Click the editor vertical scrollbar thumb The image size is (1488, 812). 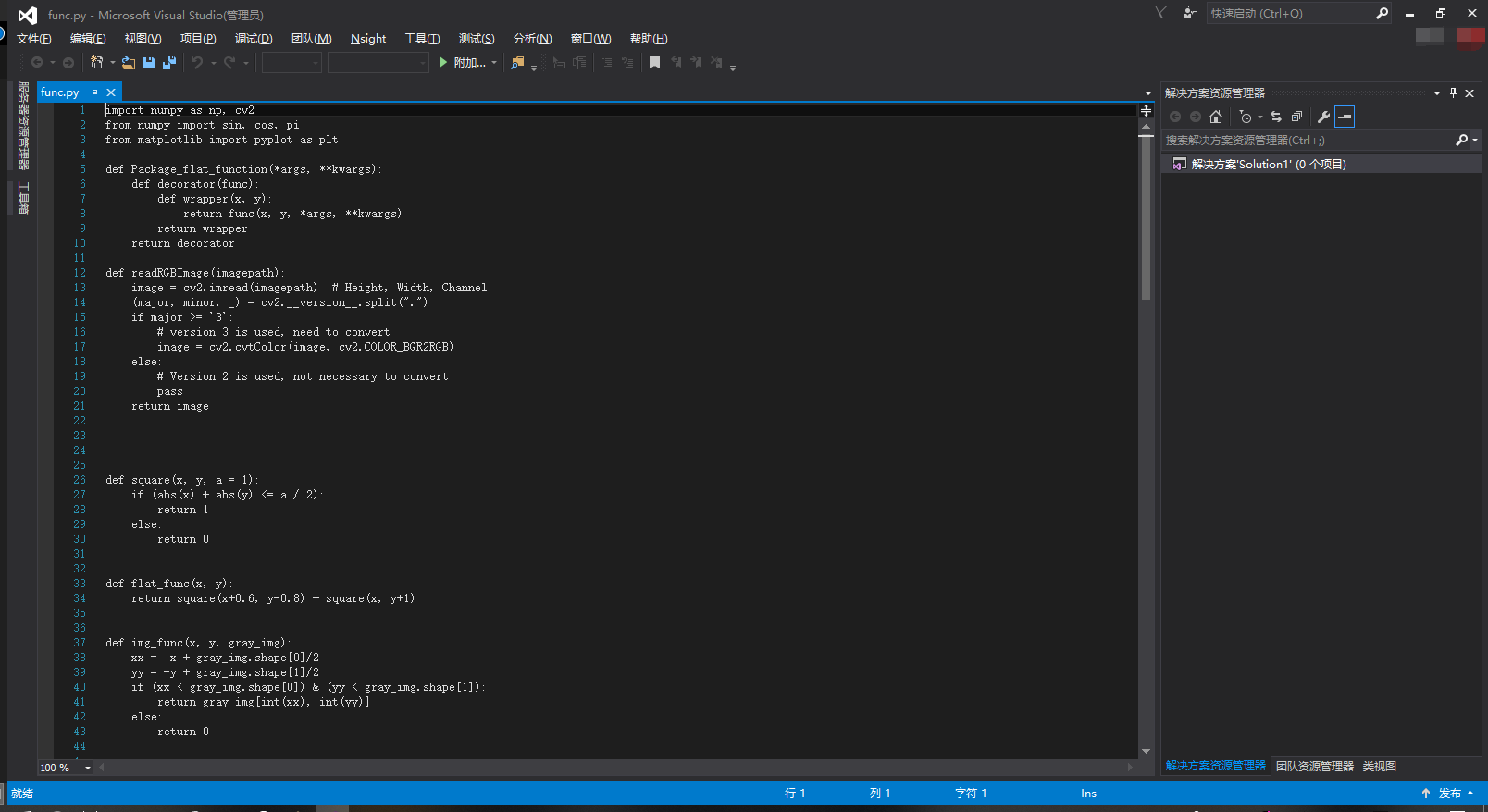pyautogui.click(x=1146, y=216)
